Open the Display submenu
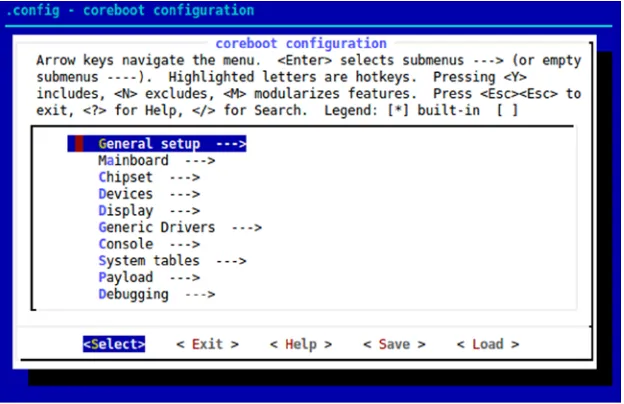Image resolution: width=624 pixels, height=404 pixels. 149,211
